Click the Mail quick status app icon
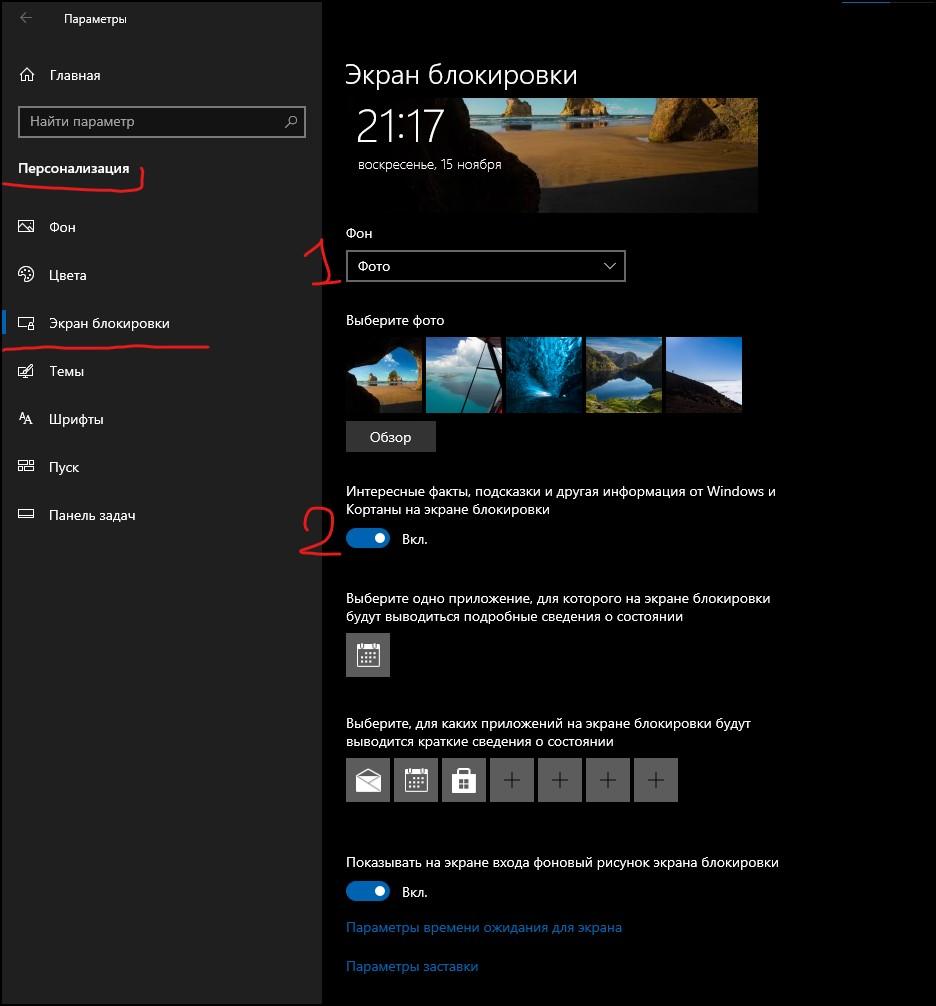Screen dimensions: 936x1006 tap(368, 780)
